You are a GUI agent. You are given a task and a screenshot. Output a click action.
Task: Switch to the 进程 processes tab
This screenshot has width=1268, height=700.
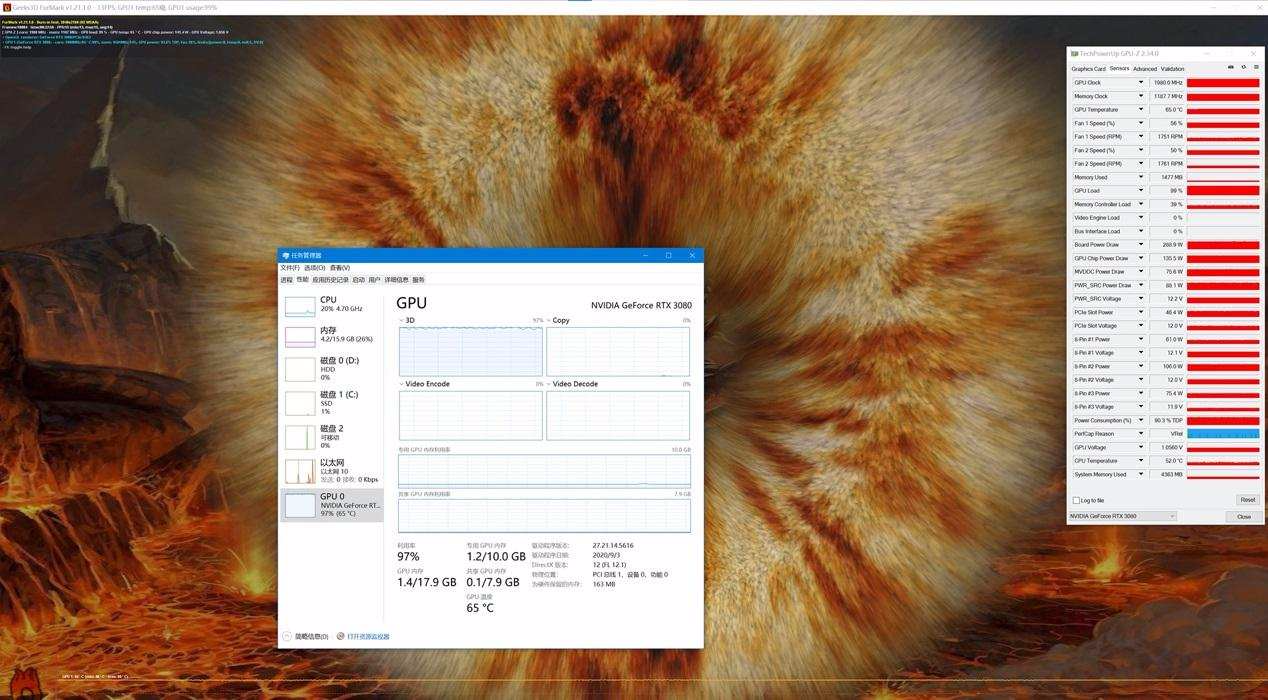(x=287, y=280)
